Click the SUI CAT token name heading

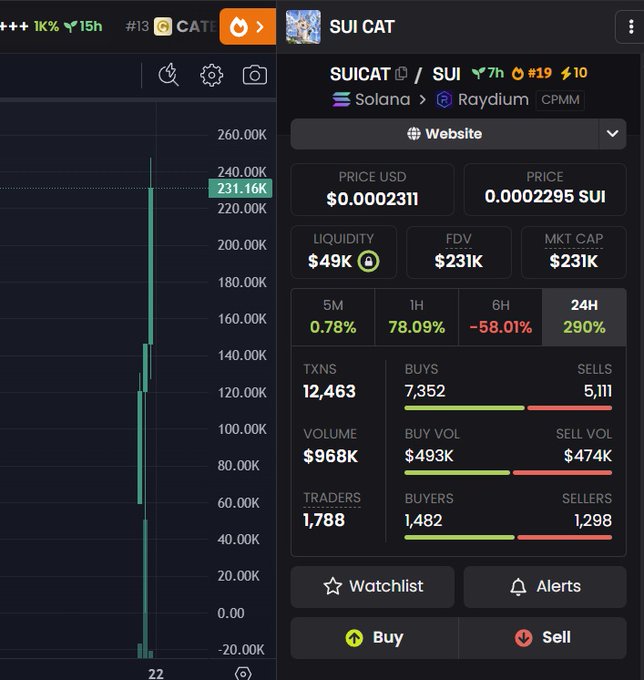pos(362,27)
